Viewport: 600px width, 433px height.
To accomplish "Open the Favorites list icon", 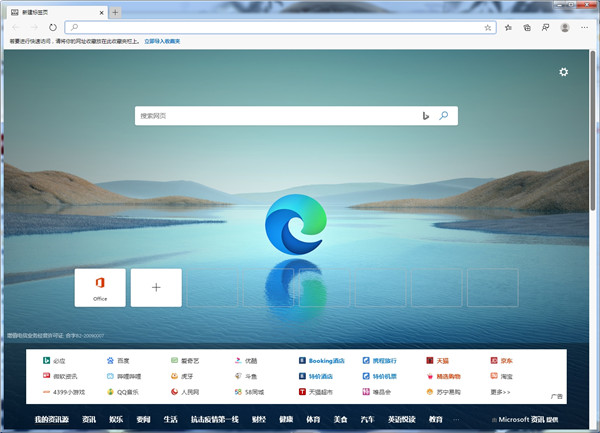I will click(510, 27).
